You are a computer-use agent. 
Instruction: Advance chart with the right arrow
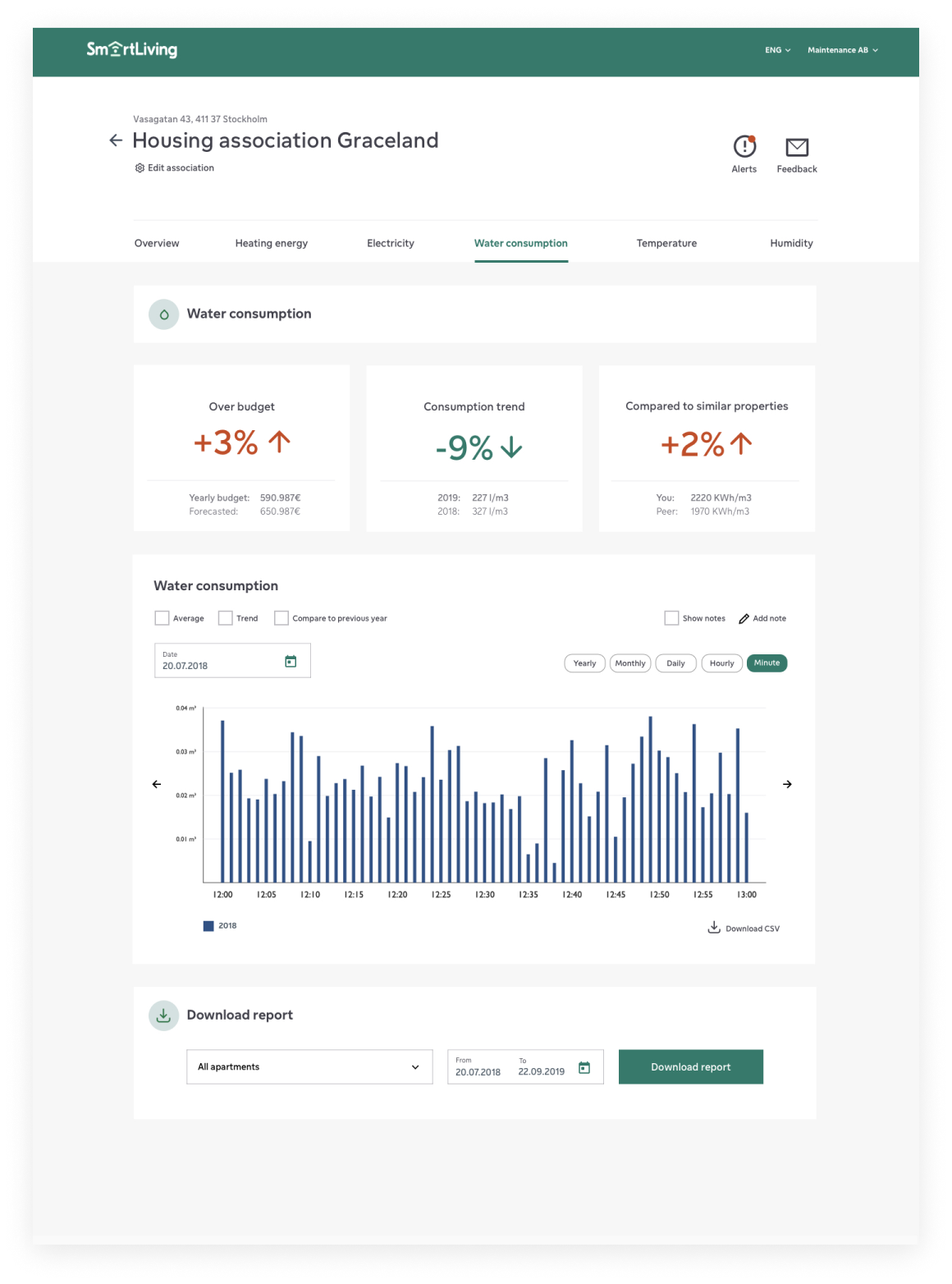tap(787, 785)
